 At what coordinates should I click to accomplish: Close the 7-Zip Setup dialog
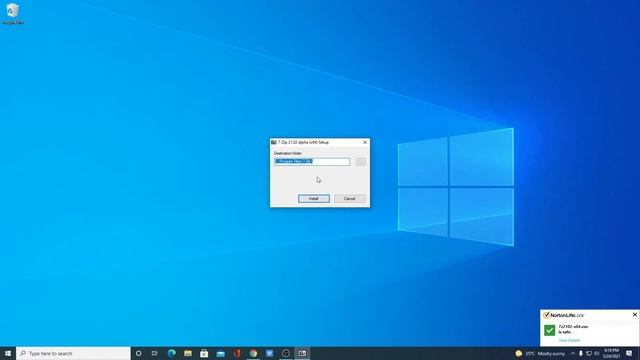[365, 142]
